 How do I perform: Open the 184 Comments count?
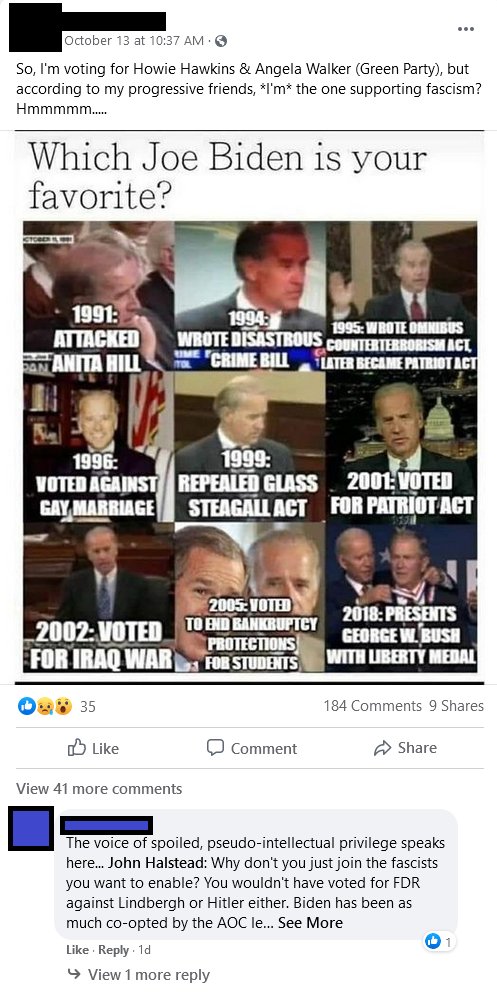point(372,705)
